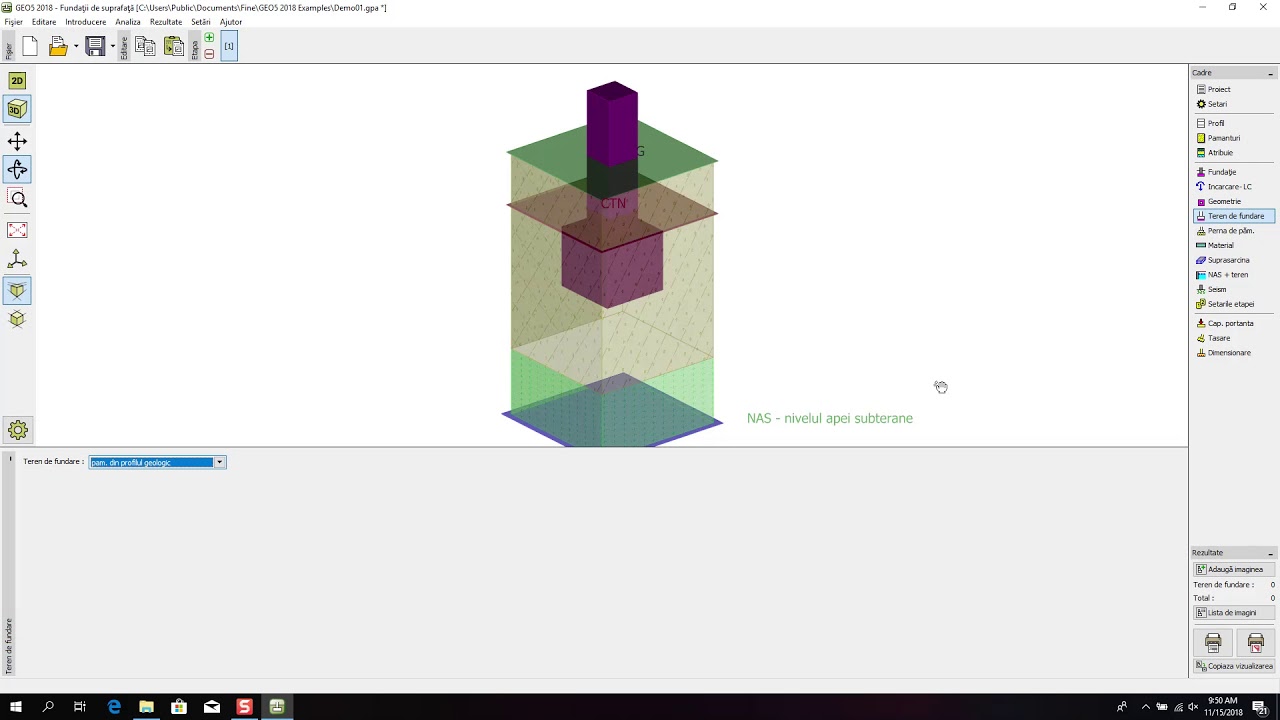
Task: Open the Seism frame
Action: (1234, 289)
